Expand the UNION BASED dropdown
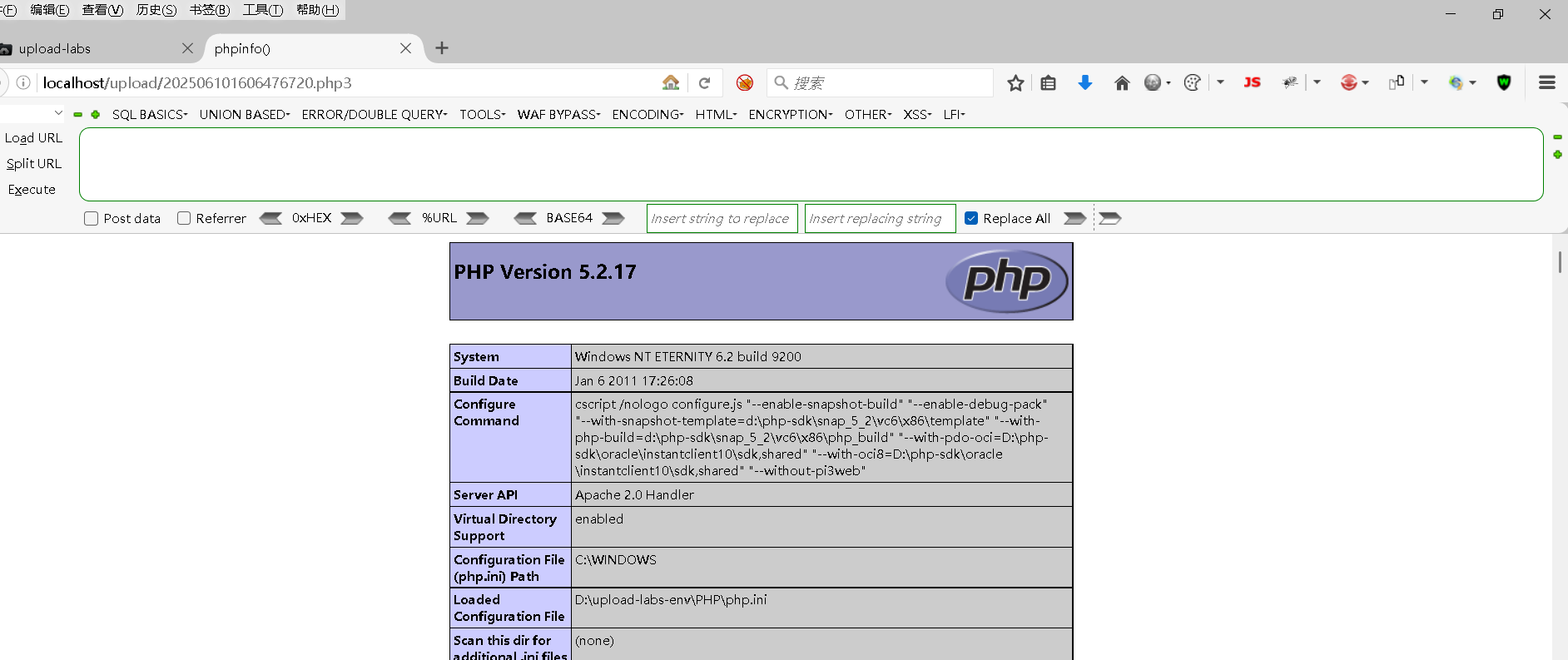The image size is (1568, 660). click(245, 115)
